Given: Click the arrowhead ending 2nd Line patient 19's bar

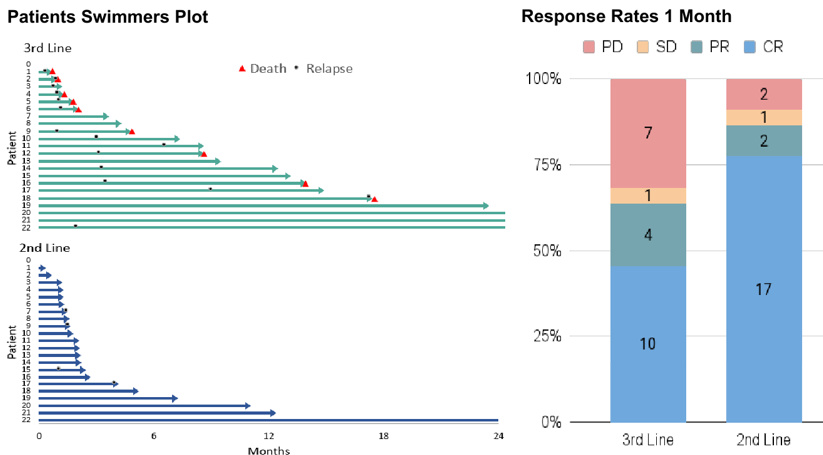Looking at the screenshot, I should point(174,398).
